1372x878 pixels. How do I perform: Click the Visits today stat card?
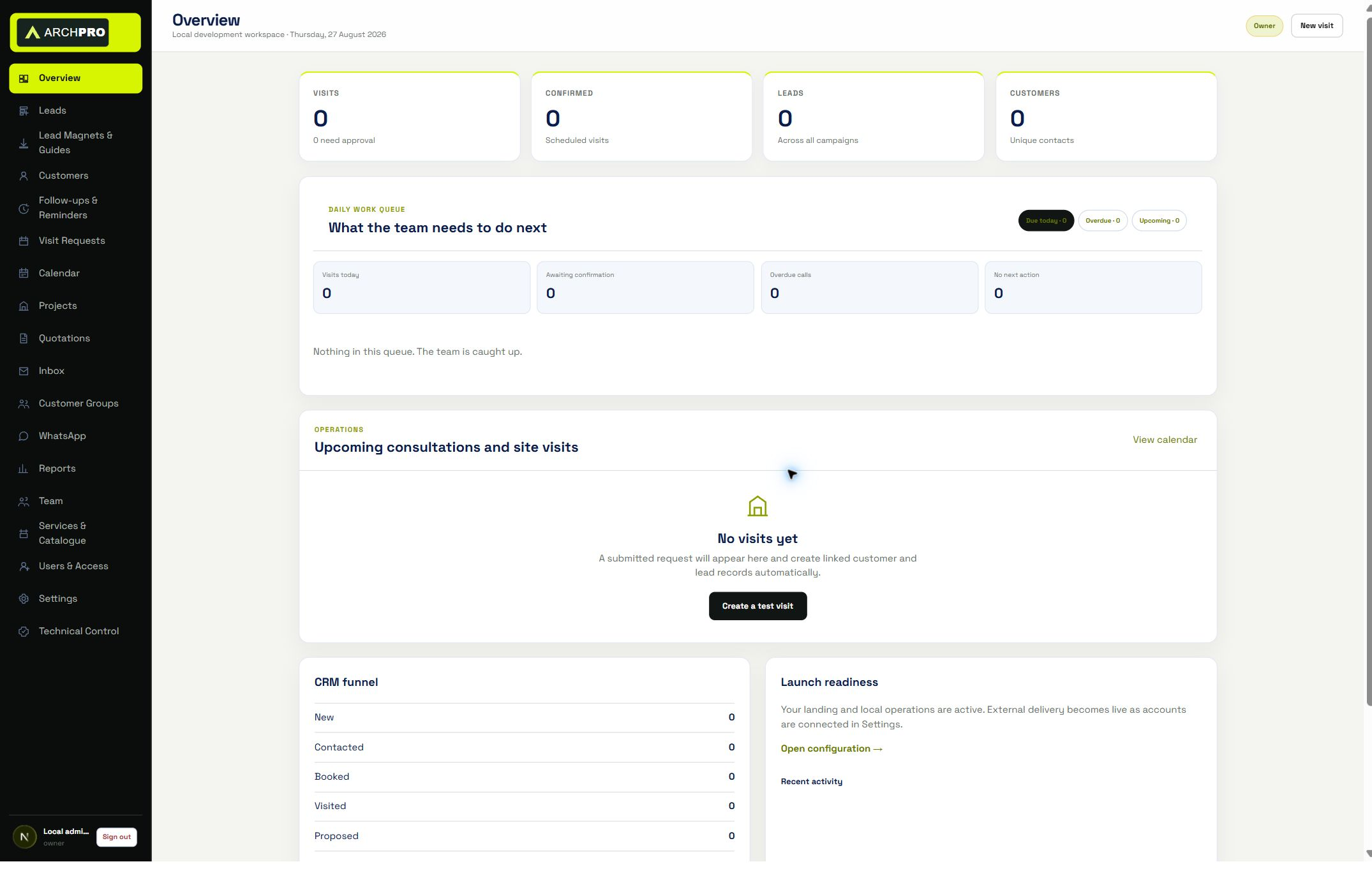pyautogui.click(x=422, y=288)
